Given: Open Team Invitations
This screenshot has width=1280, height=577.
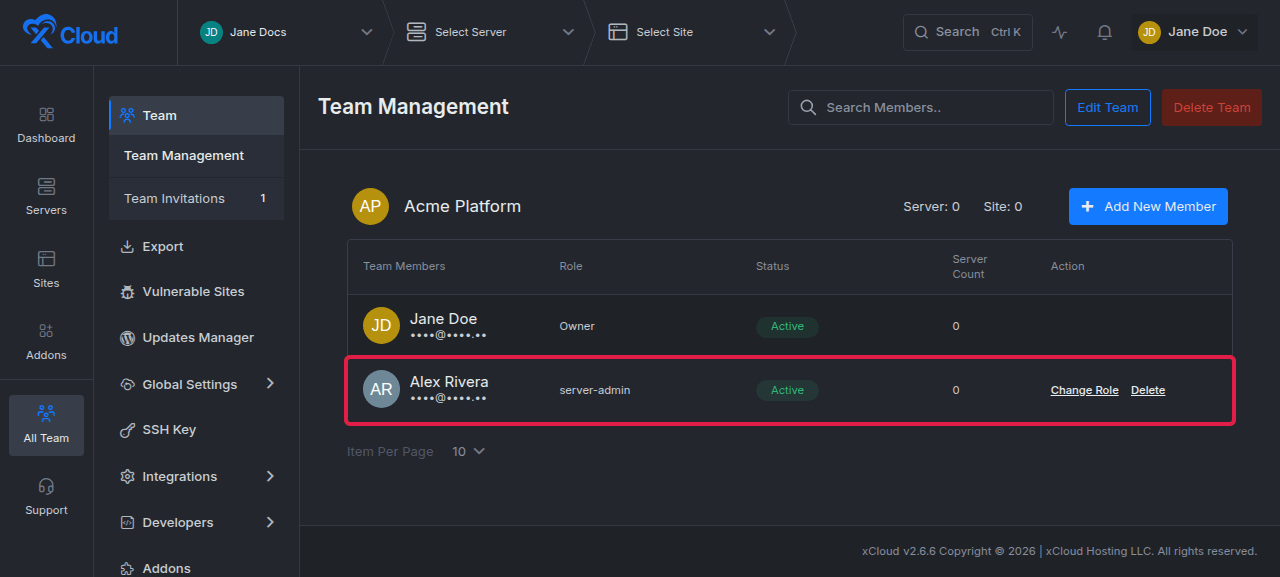Looking at the screenshot, I should pos(196,199).
